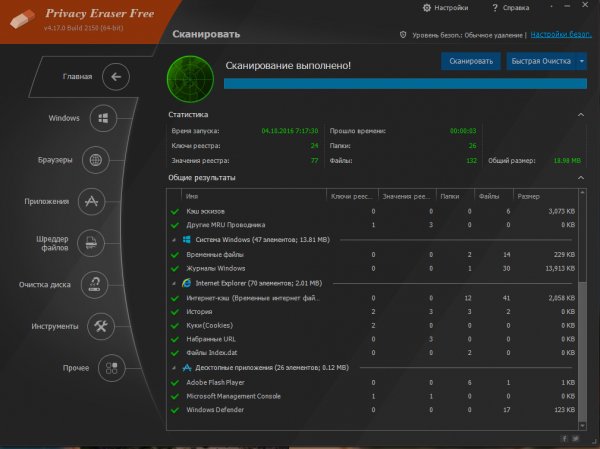Click the 13,913 KB size value

coord(560,269)
